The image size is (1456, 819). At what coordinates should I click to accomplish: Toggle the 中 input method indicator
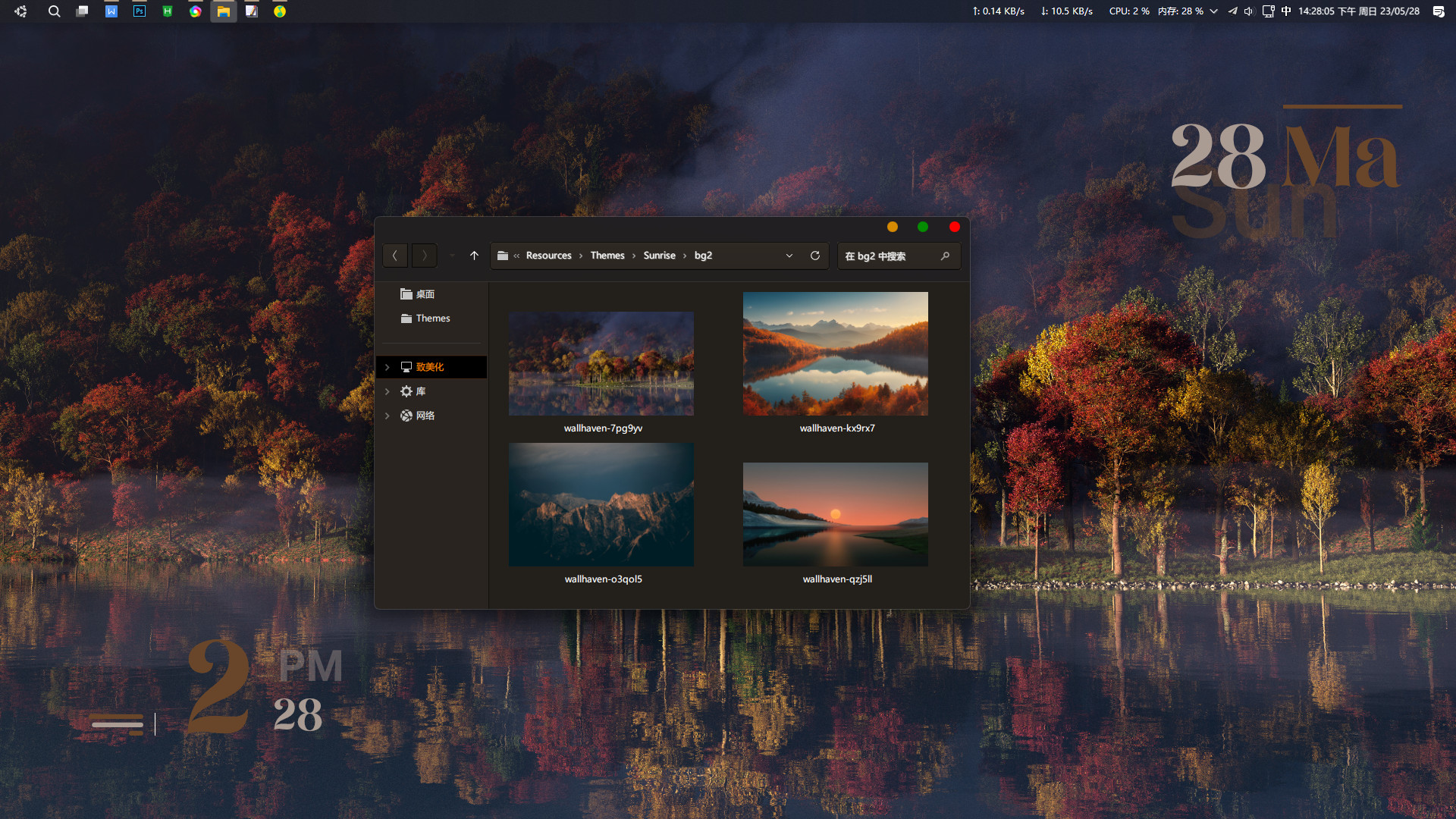click(1286, 11)
